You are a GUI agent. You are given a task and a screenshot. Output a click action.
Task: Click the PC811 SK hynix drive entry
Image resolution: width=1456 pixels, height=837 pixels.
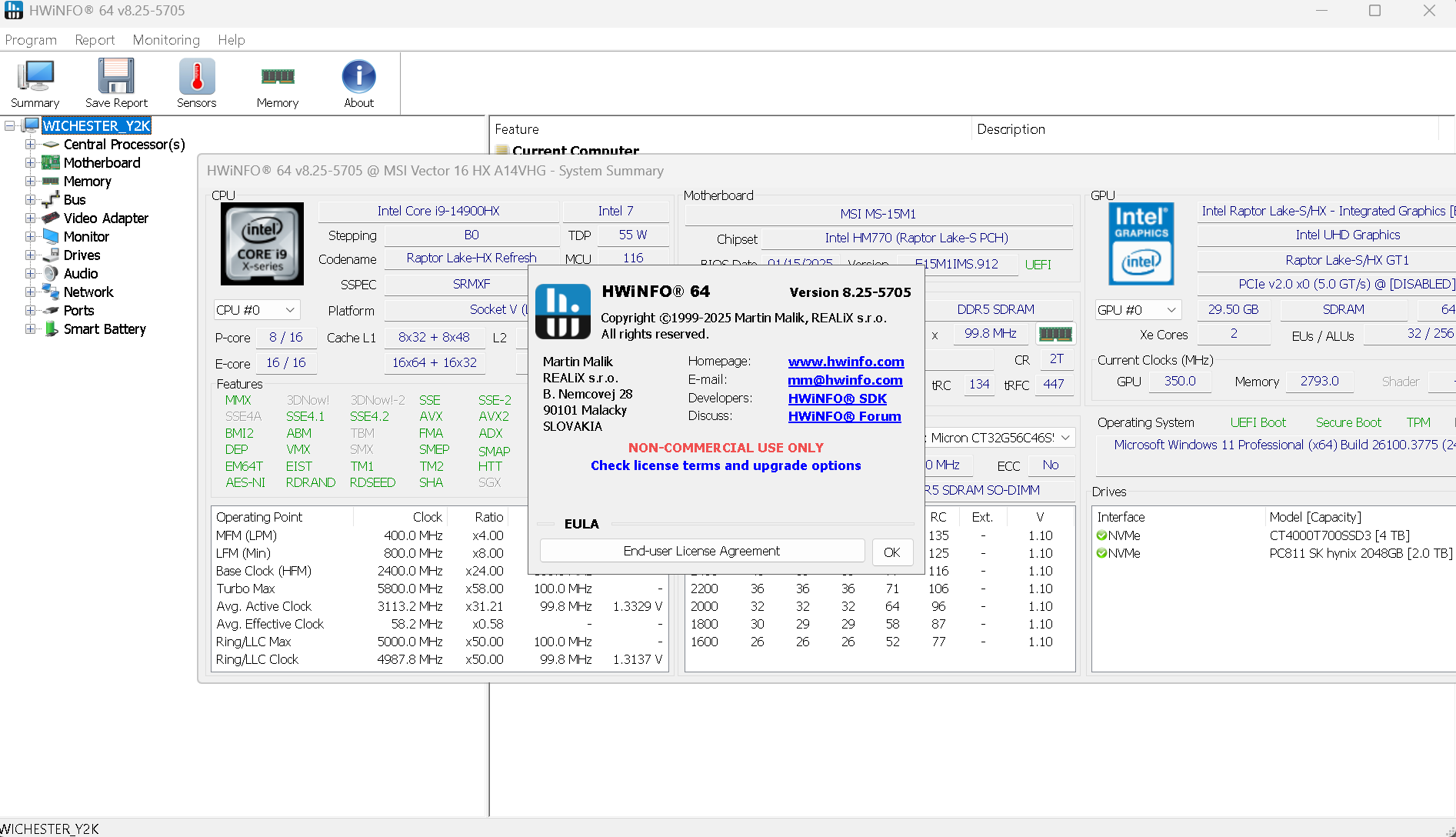tap(1361, 553)
